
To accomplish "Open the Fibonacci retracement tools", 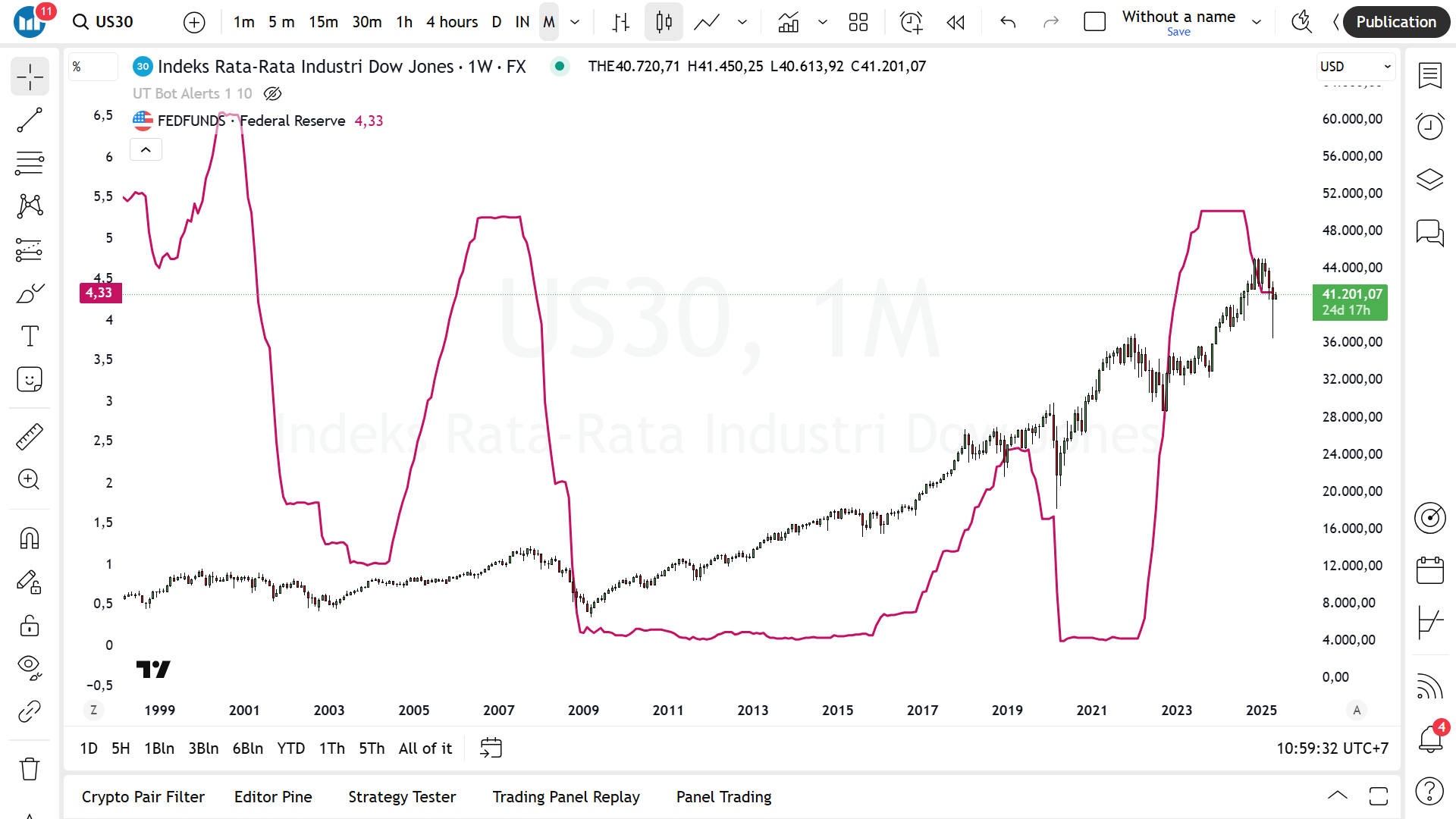I will pos(30,163).
